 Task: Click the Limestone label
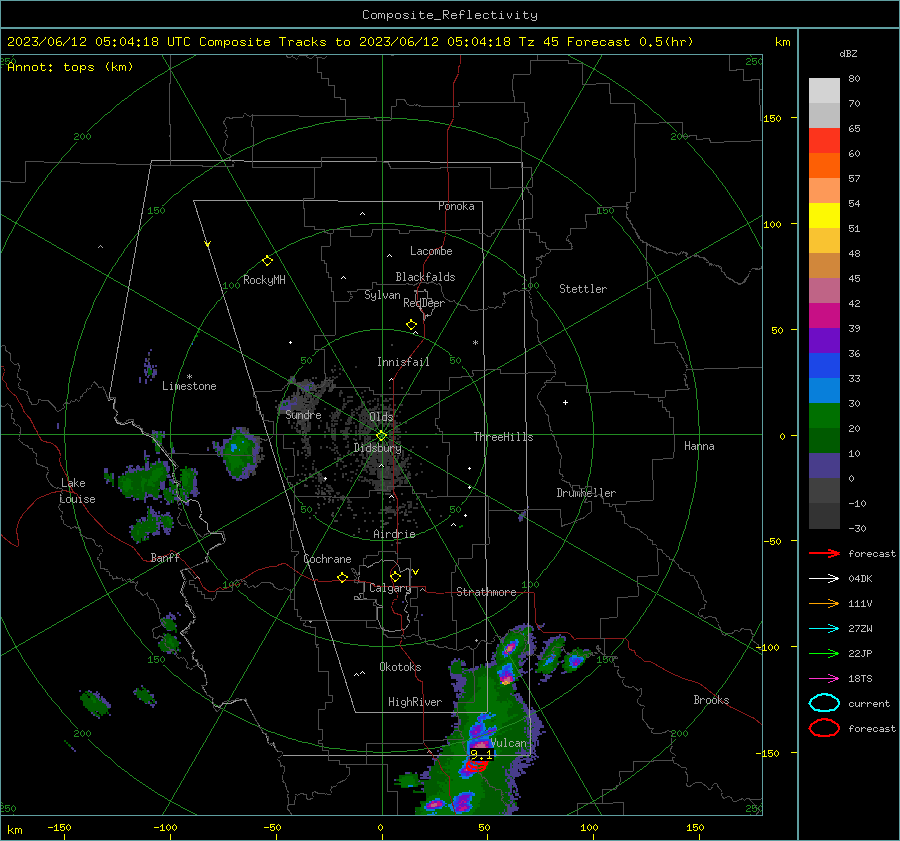tap(189, 386)
